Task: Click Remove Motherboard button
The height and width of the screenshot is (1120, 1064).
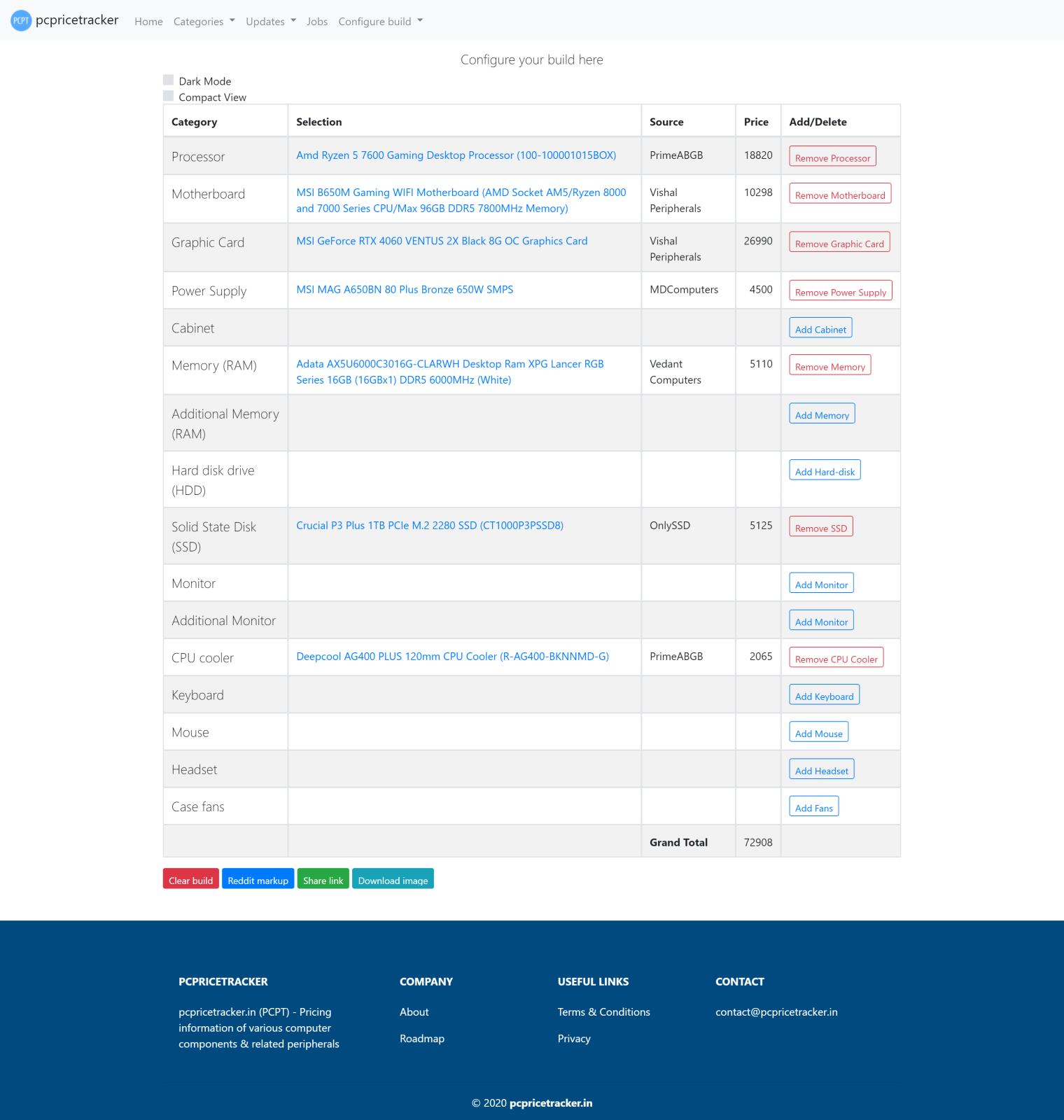Action: (x=840, y=193)
